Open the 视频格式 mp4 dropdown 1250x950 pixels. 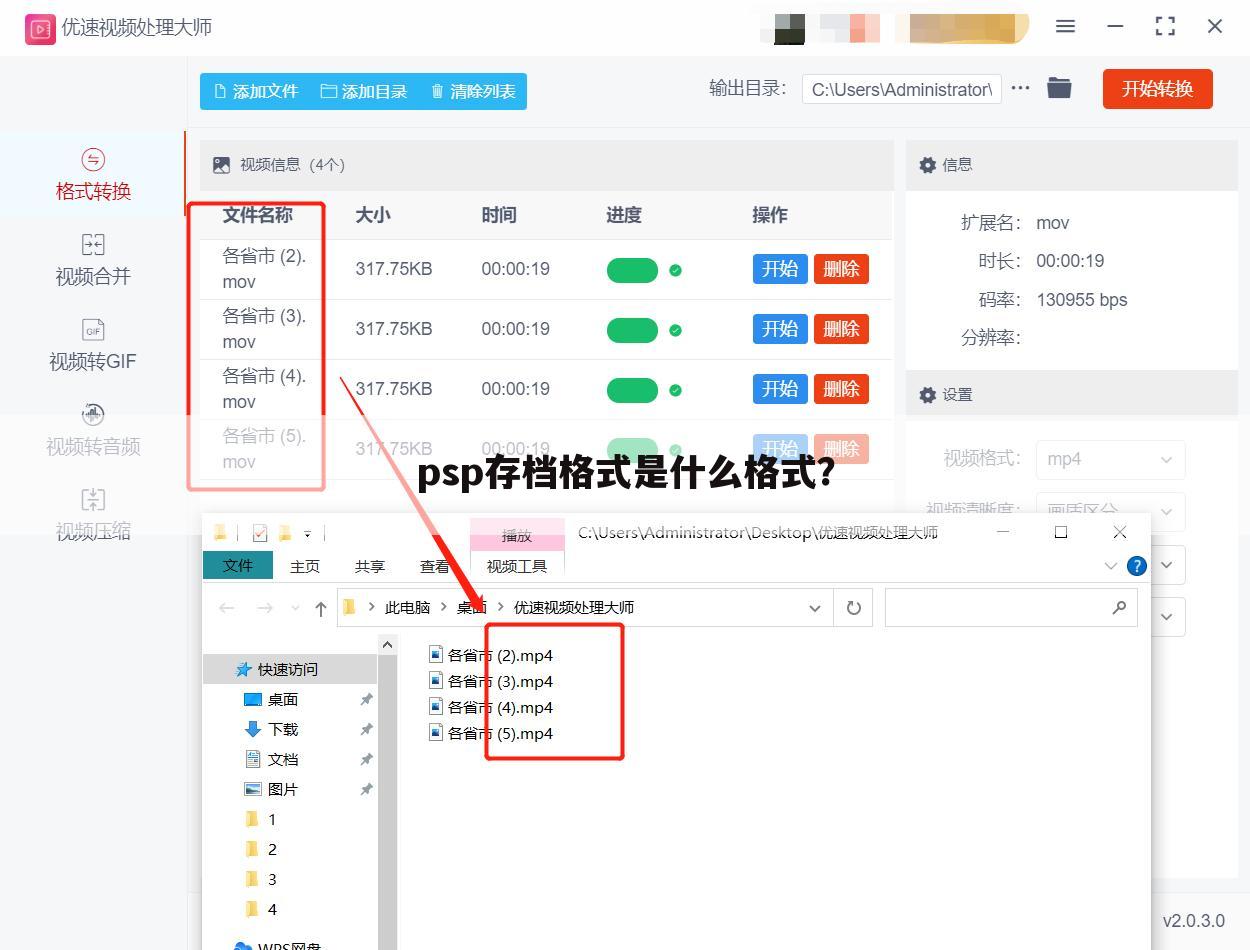pyautogui.click(x=1110, y=459)
